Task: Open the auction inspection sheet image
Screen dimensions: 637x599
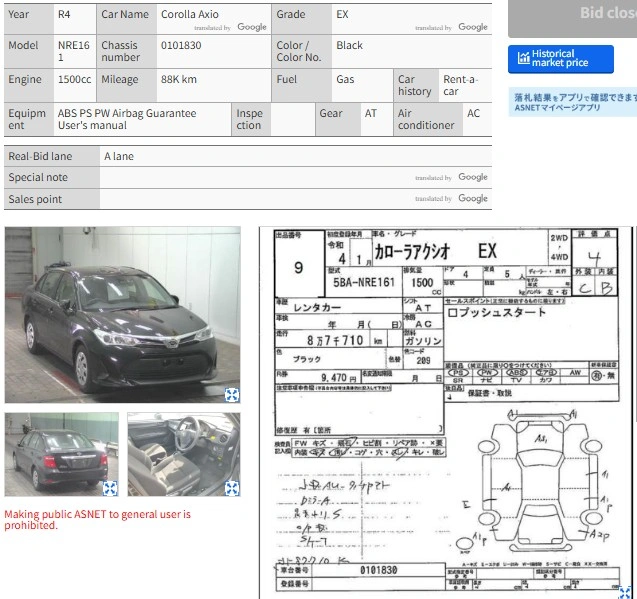Action: point(446,412)
